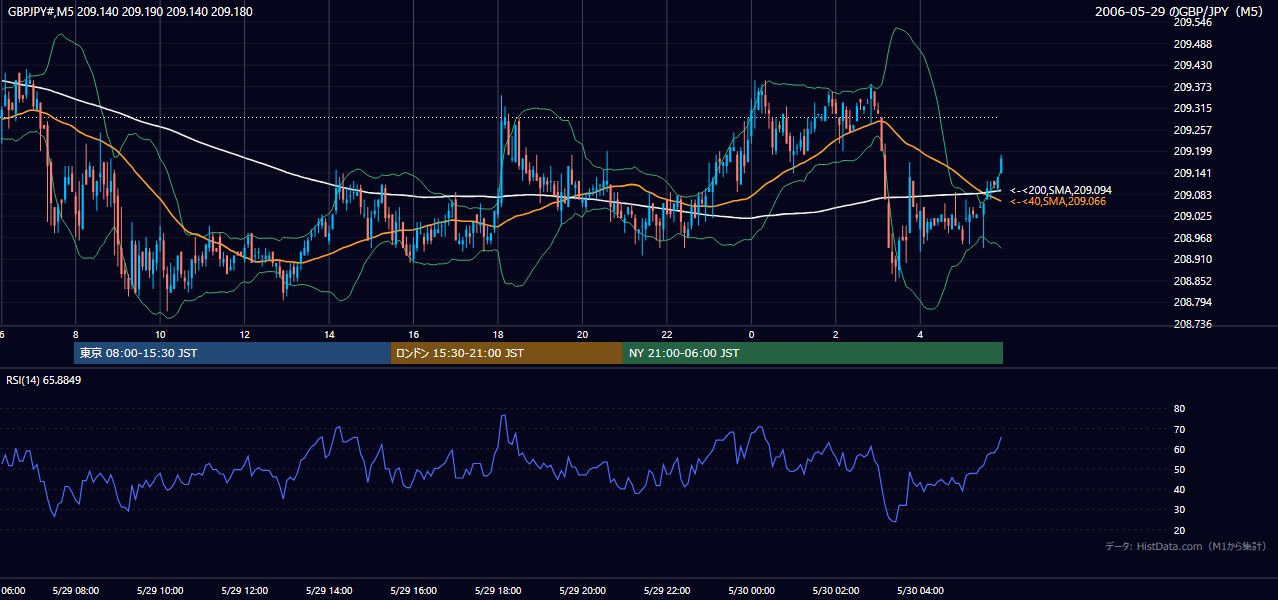Click the 5/29 18:00 time axis label
The height and width of the screenshot is (600, 1278).
[x=498, y=591]
